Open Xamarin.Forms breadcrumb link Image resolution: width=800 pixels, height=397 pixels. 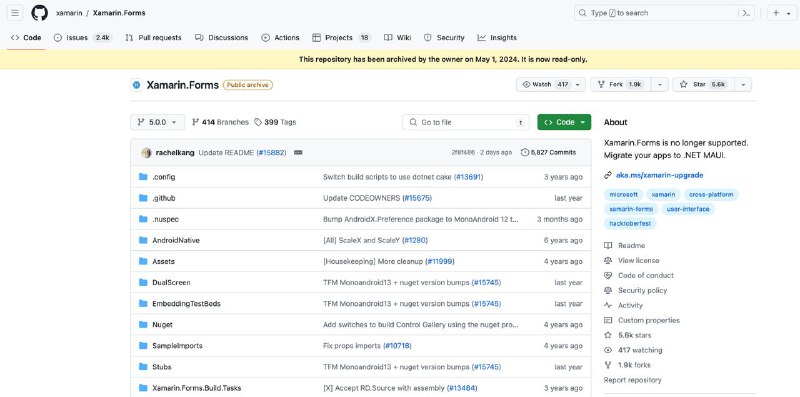(119, 13)
